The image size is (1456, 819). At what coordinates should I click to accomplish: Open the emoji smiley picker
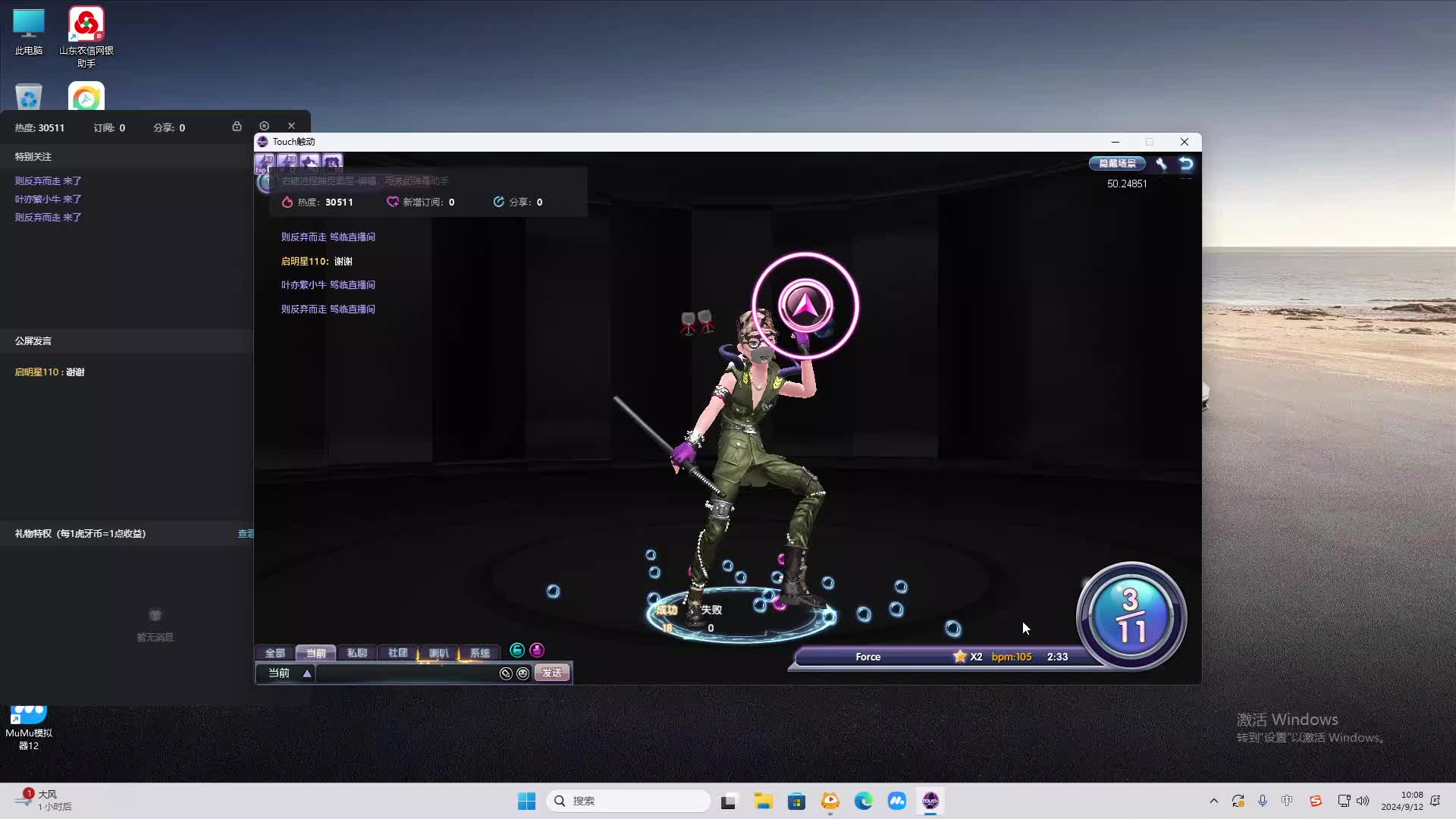pyautogui.click(x=522, y=673)
